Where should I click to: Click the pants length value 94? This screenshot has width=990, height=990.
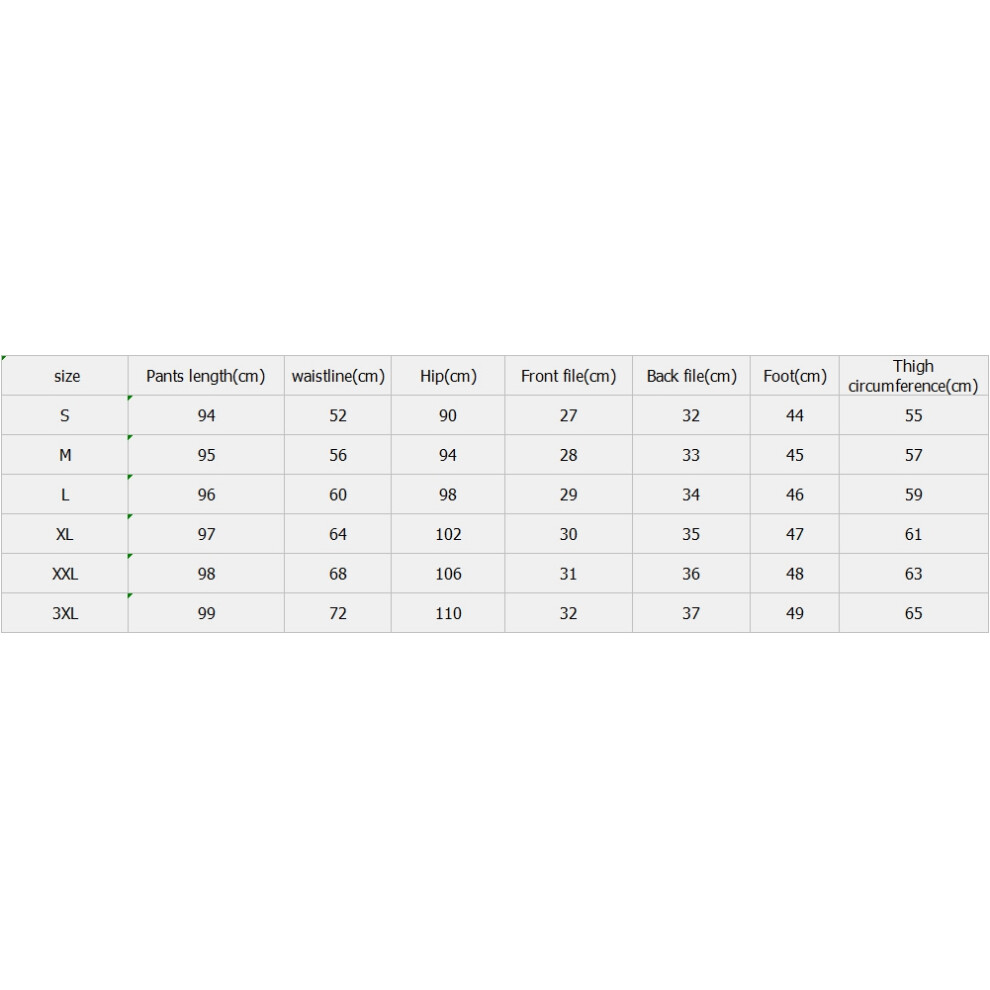206,415
